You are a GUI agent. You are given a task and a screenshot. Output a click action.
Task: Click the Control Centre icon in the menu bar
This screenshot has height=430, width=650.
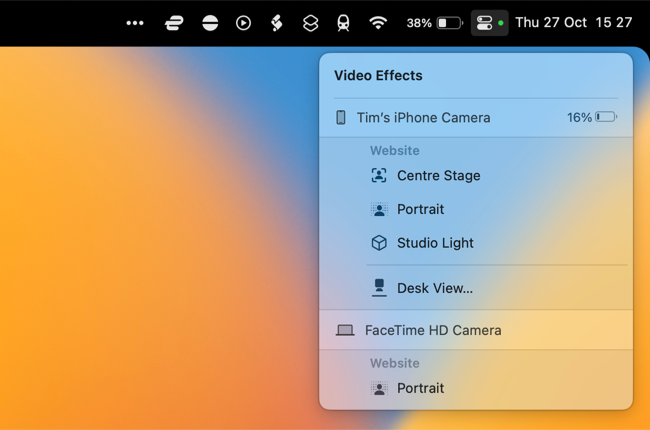coord(485,23)
